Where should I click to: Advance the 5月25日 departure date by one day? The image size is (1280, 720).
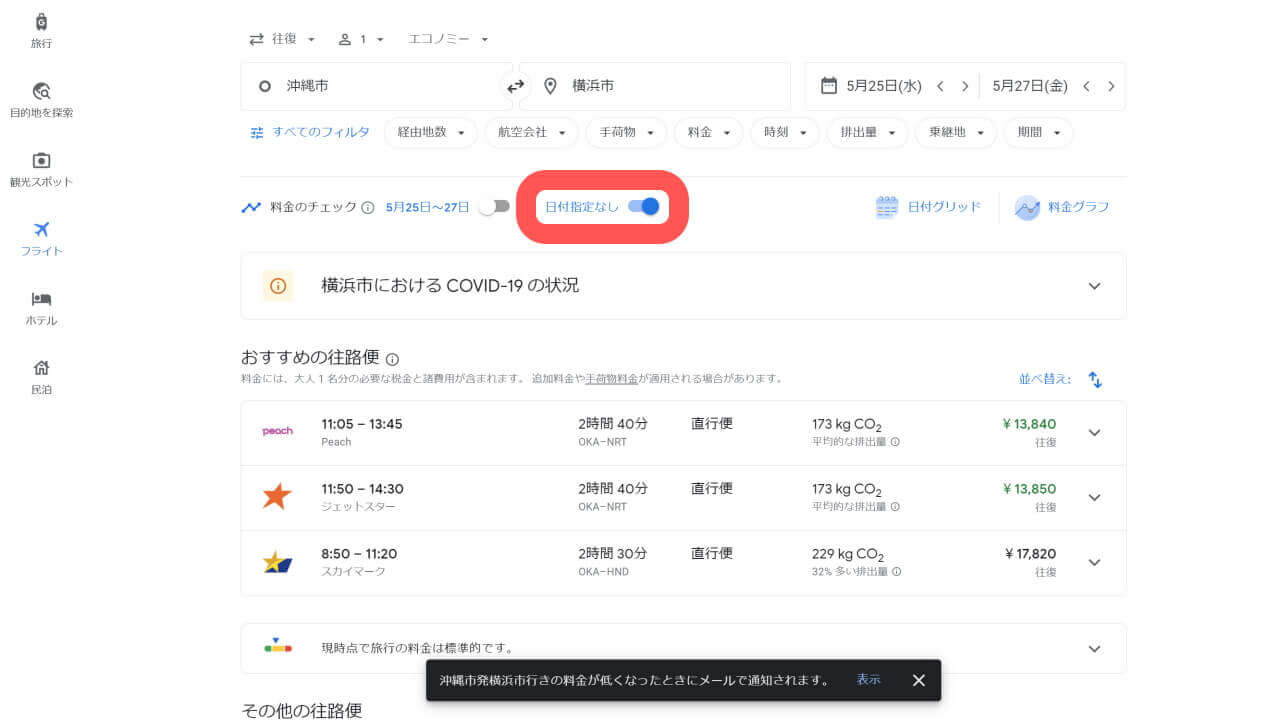(x=965, y=86)
